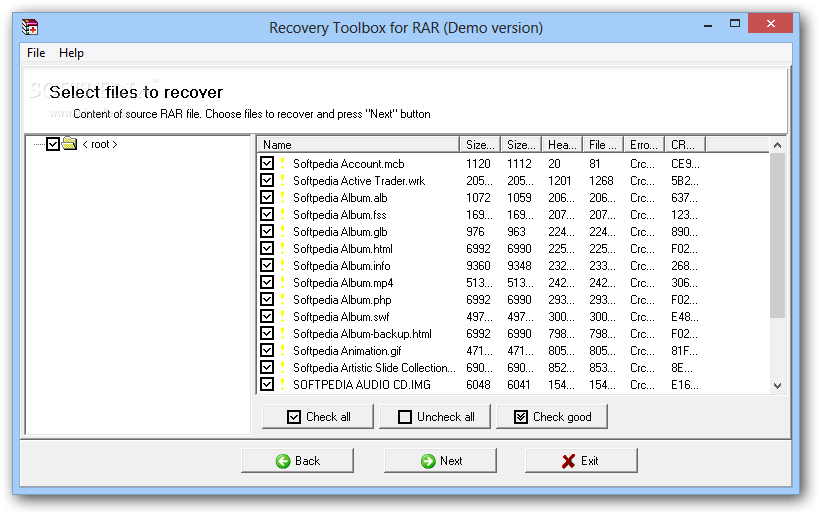Select the Softpedia Album-backup.html file name

coord(362,334)
